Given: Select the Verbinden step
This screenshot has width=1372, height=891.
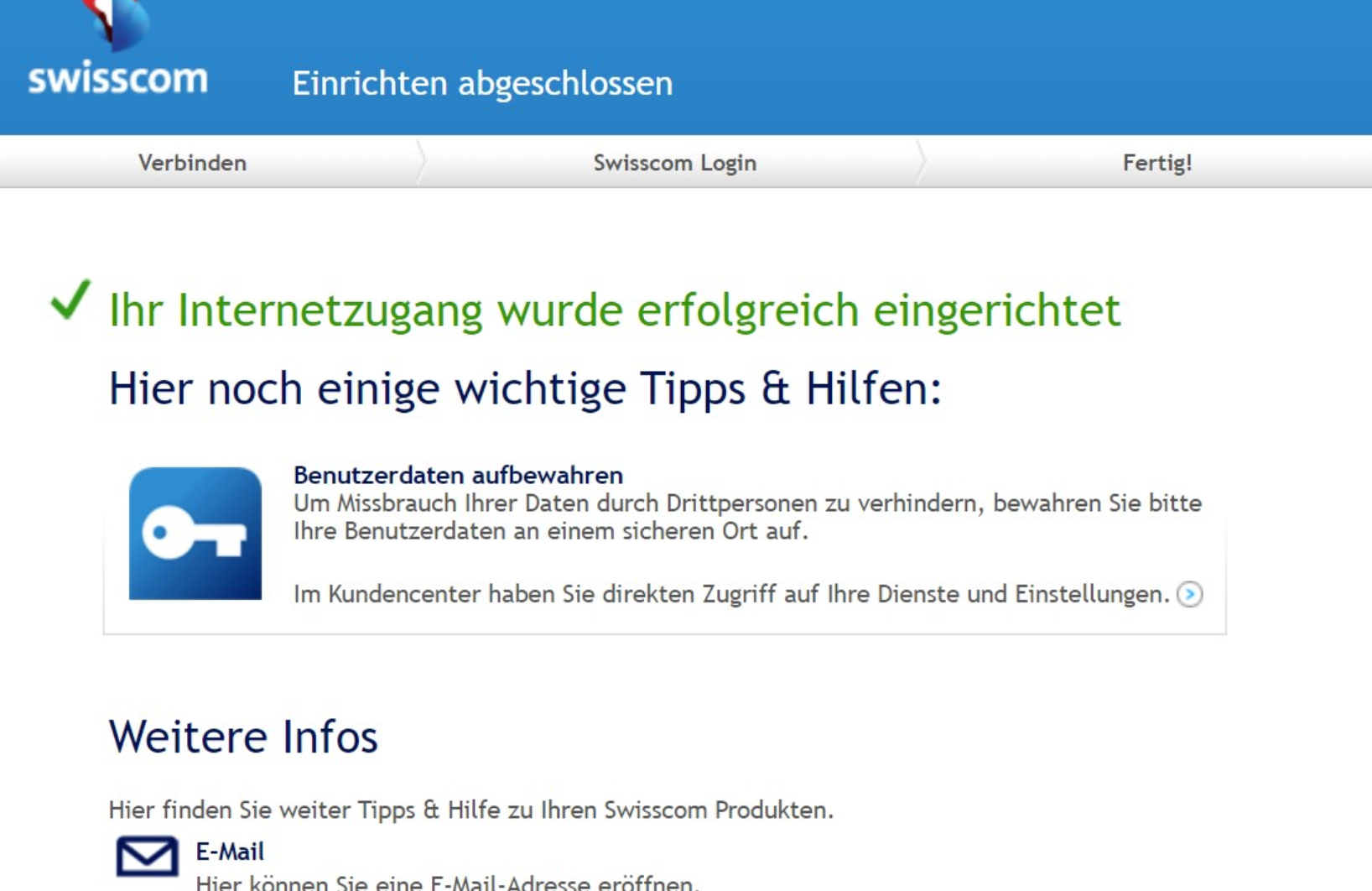Looking at the screenshot, I should point(192,163).
